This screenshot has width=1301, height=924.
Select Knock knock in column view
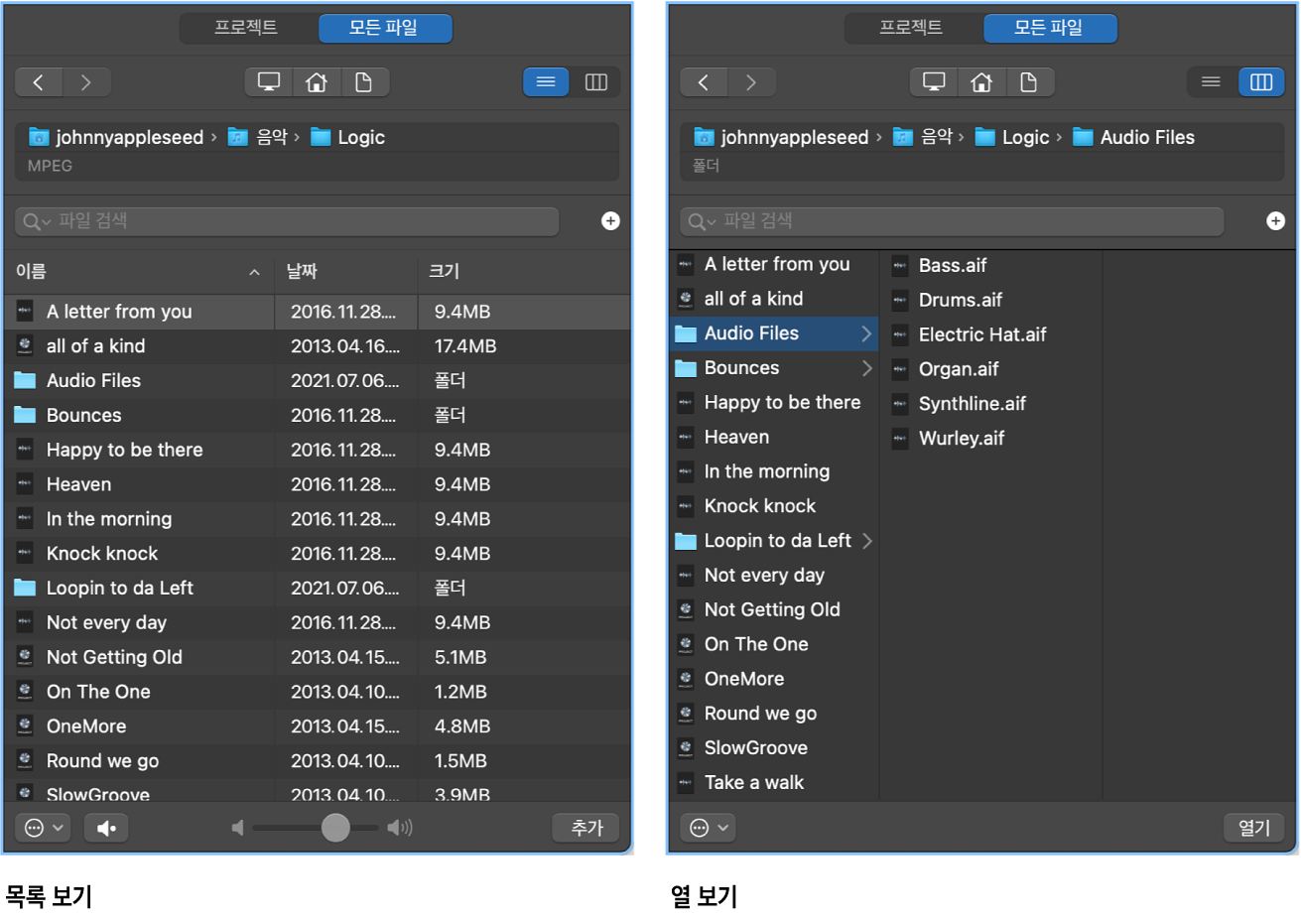[774, 506]
